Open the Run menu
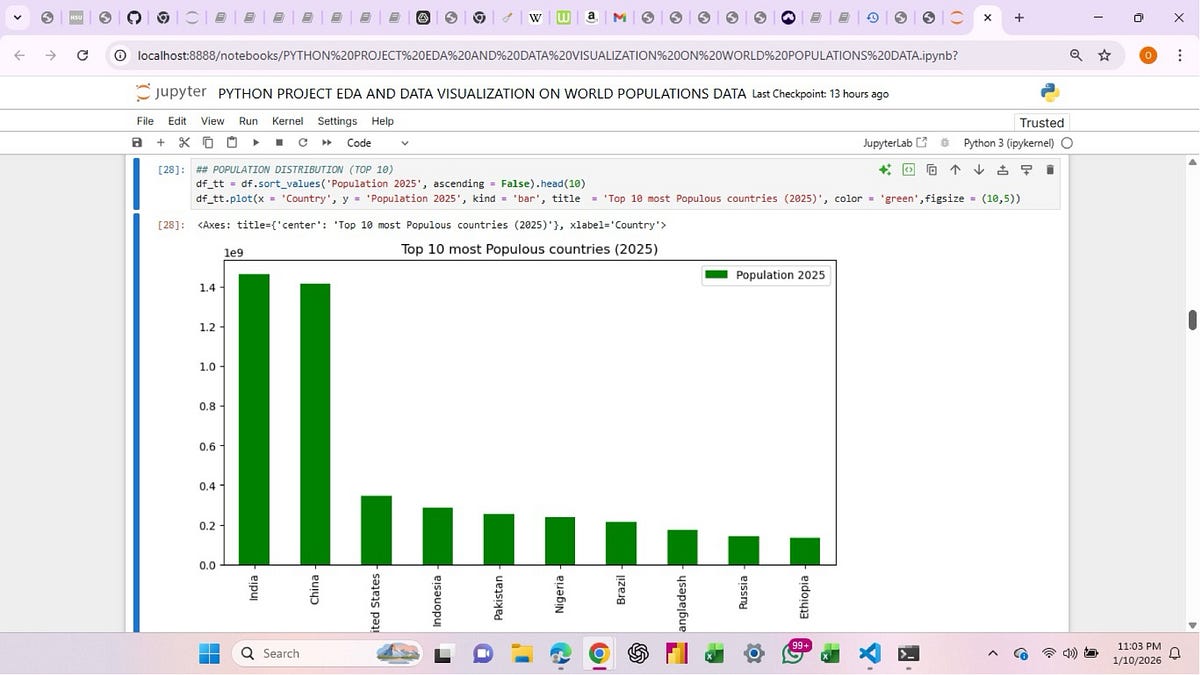 pyautogui.click(x=248, y=121)
